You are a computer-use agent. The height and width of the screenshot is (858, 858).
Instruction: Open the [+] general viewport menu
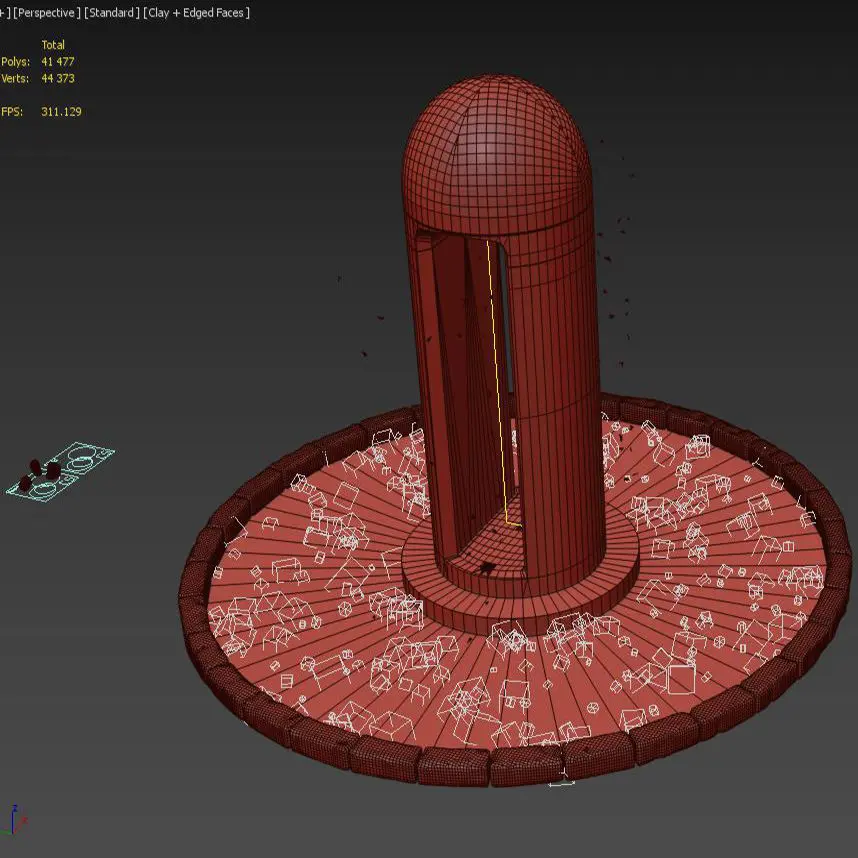pyautogui.click(x=5, y=13)
